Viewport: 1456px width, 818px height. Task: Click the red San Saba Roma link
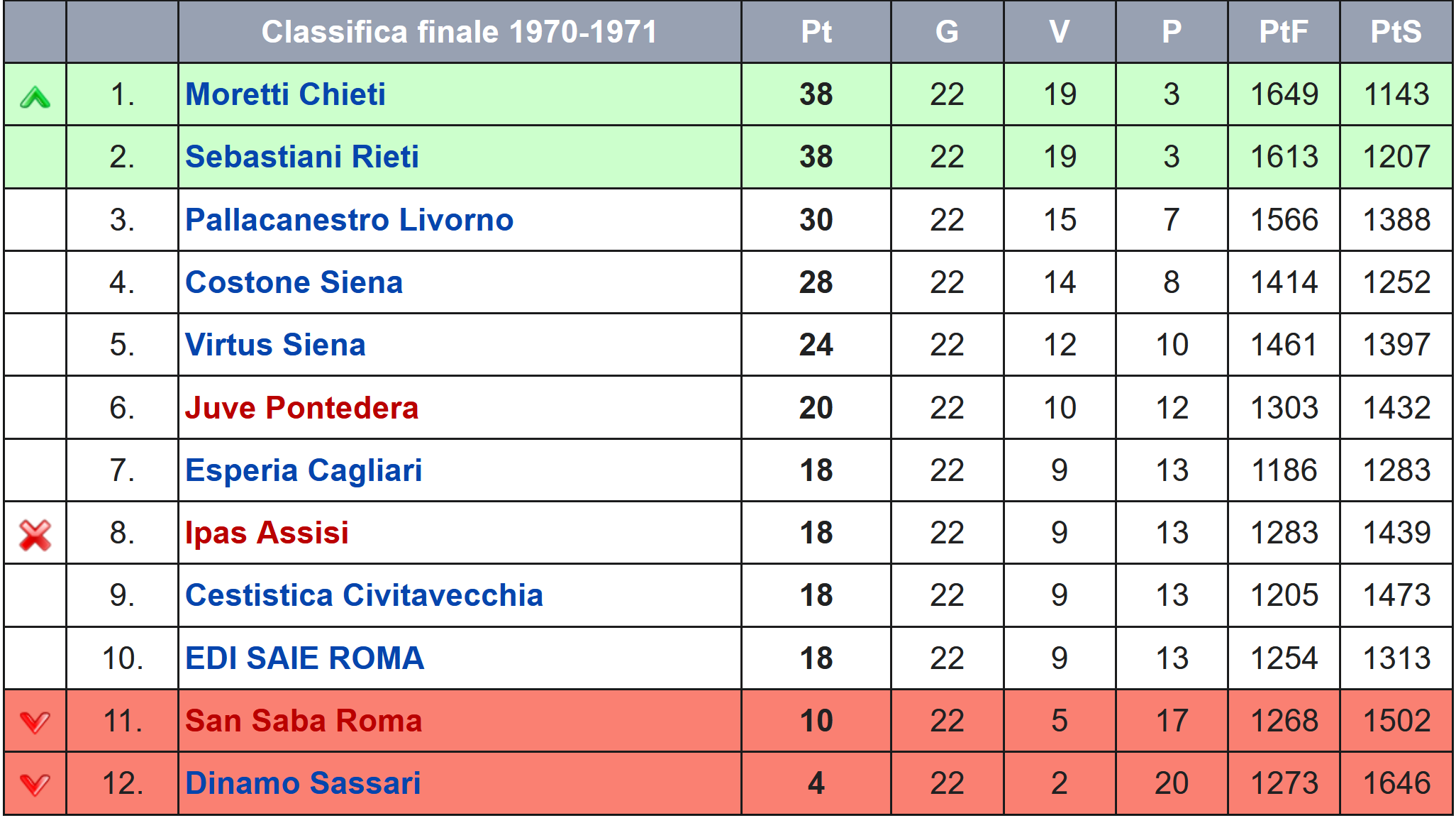[x=304, y=721]
